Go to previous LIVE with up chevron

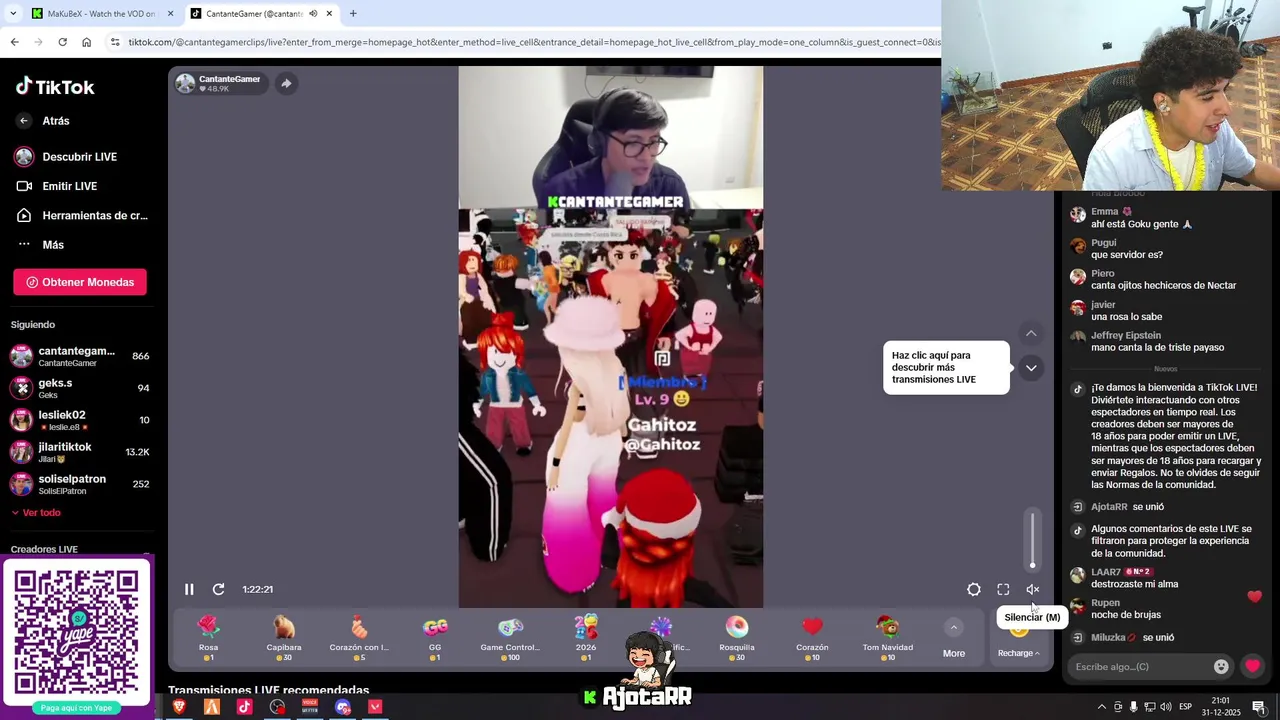coord(1031,334)
